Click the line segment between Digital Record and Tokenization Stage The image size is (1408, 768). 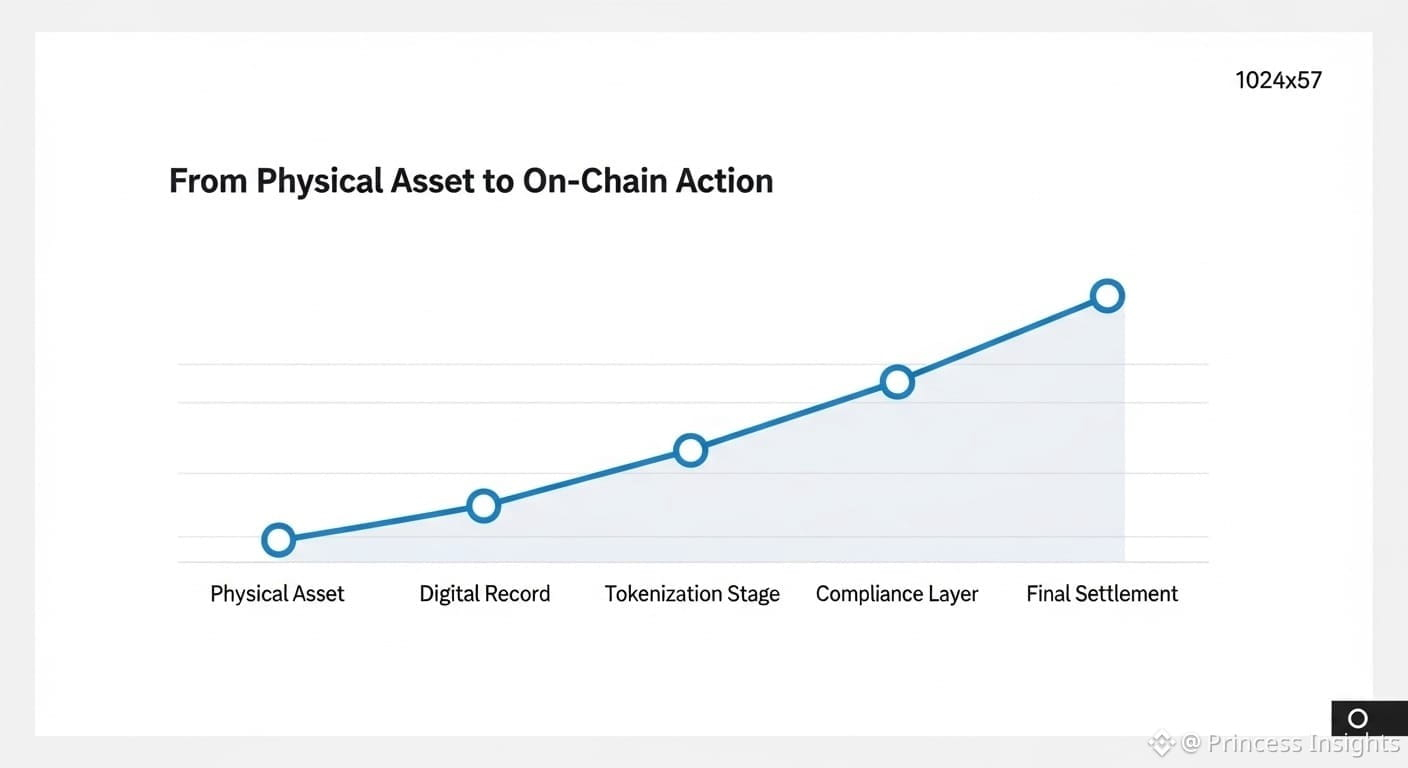pos(586,478)
